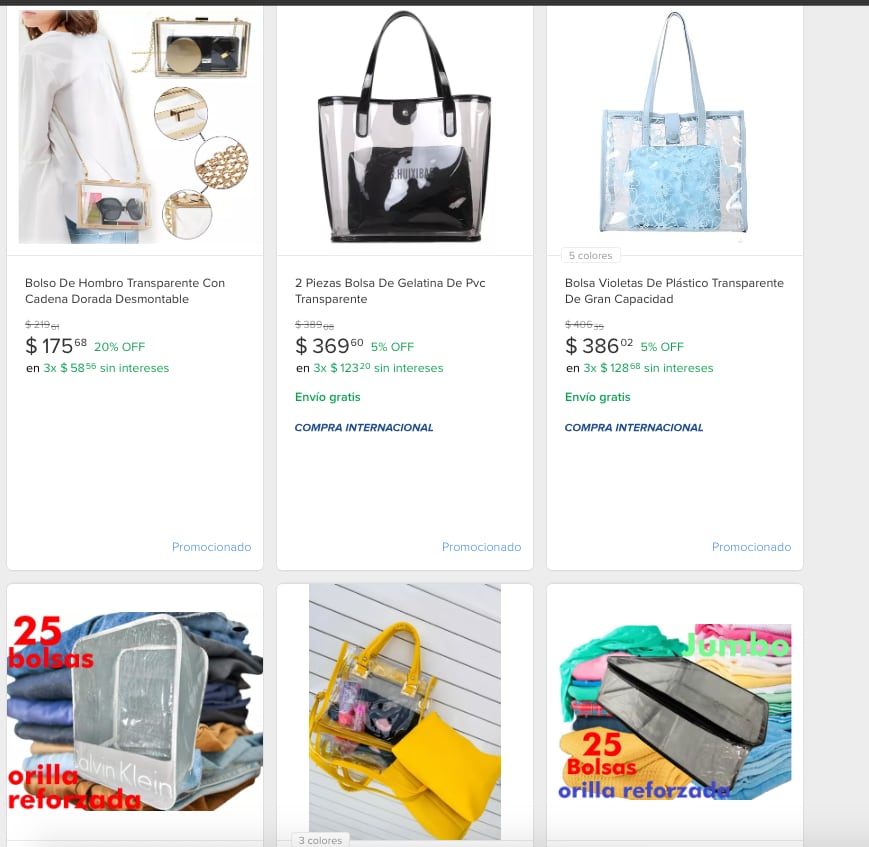This screenshot has width=869, height=847.
Task: Click title Bolso De Hombro Transparente Con Cadena
Action: [125, 291]
